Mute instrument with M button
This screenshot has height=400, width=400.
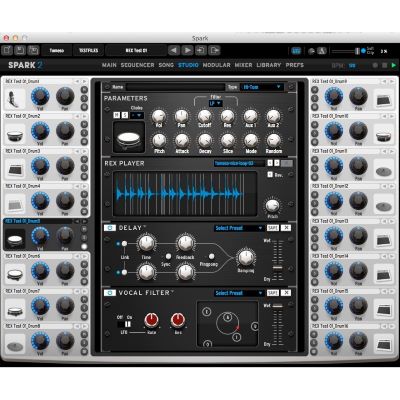coord(116,115)
